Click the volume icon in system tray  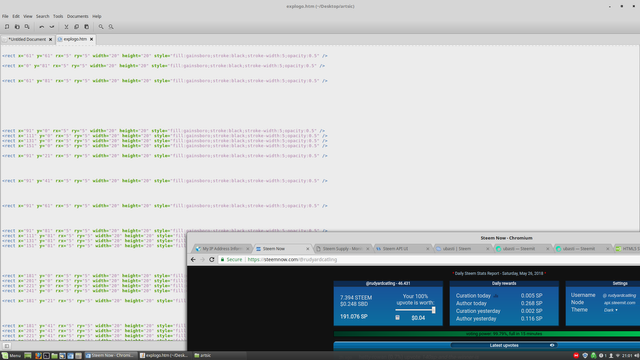[x=637, y=356]
